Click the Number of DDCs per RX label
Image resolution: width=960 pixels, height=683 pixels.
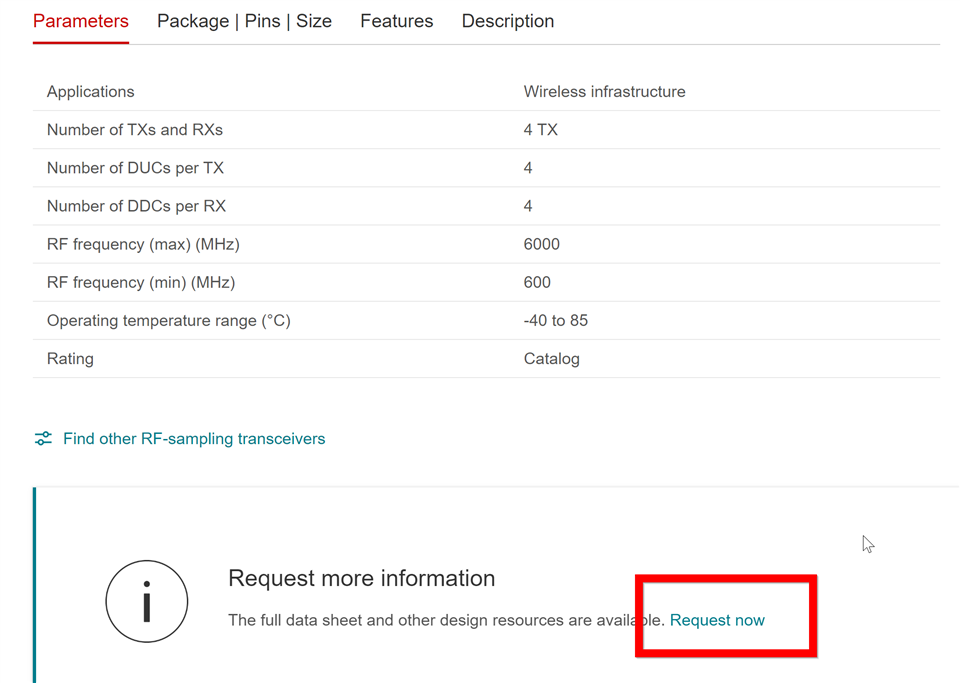(x=136, y=206)
